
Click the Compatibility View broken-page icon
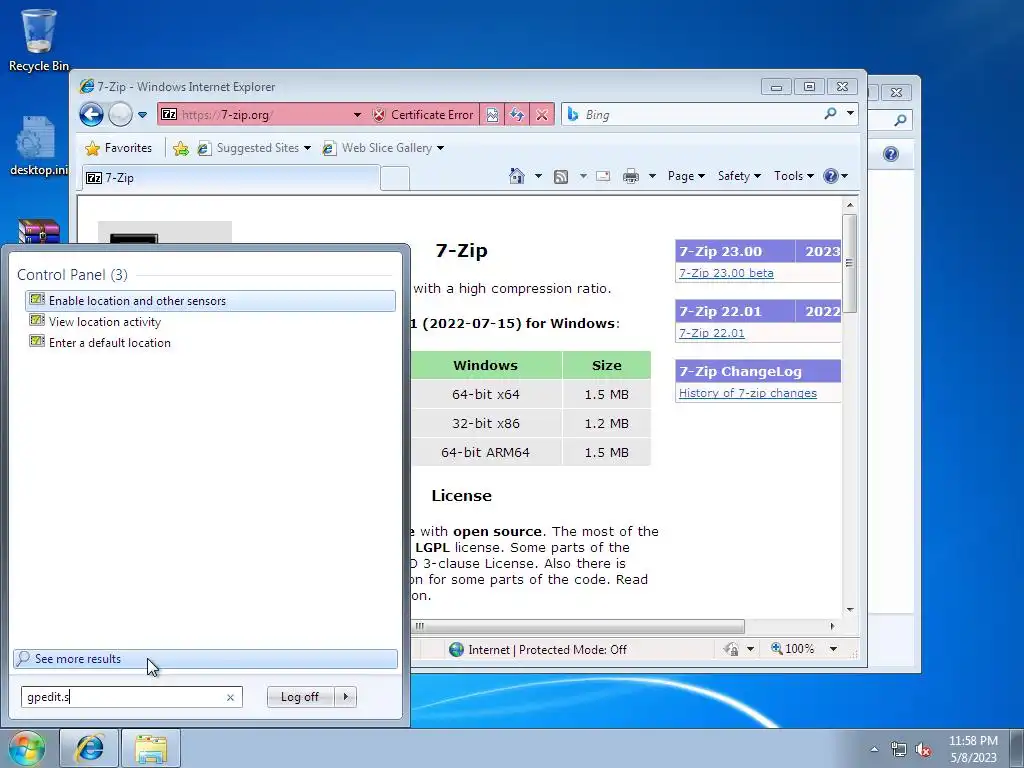tap(492, 115)
